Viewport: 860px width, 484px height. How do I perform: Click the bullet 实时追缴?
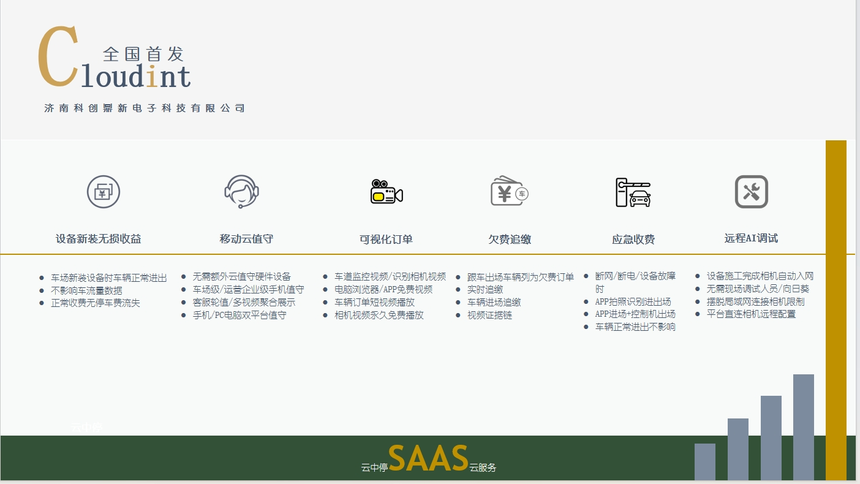tap(485, 289)
